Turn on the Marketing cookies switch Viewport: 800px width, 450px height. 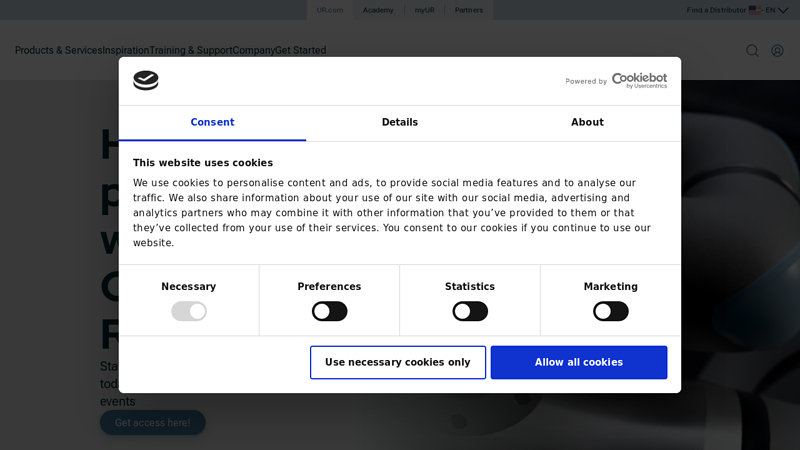(611, 311)
